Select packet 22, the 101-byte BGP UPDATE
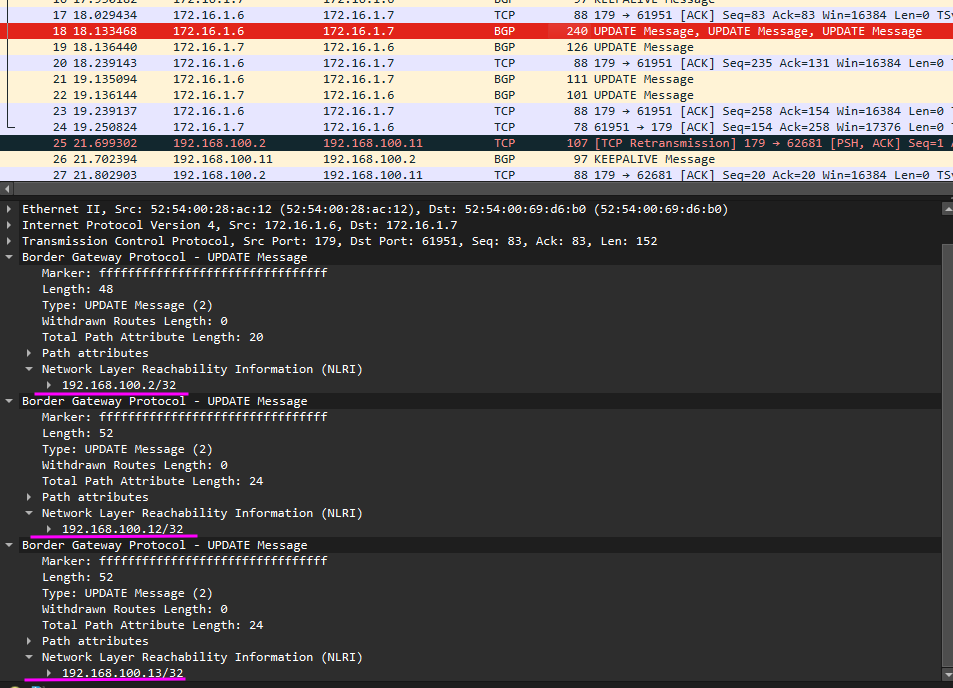 click(476, 95)
